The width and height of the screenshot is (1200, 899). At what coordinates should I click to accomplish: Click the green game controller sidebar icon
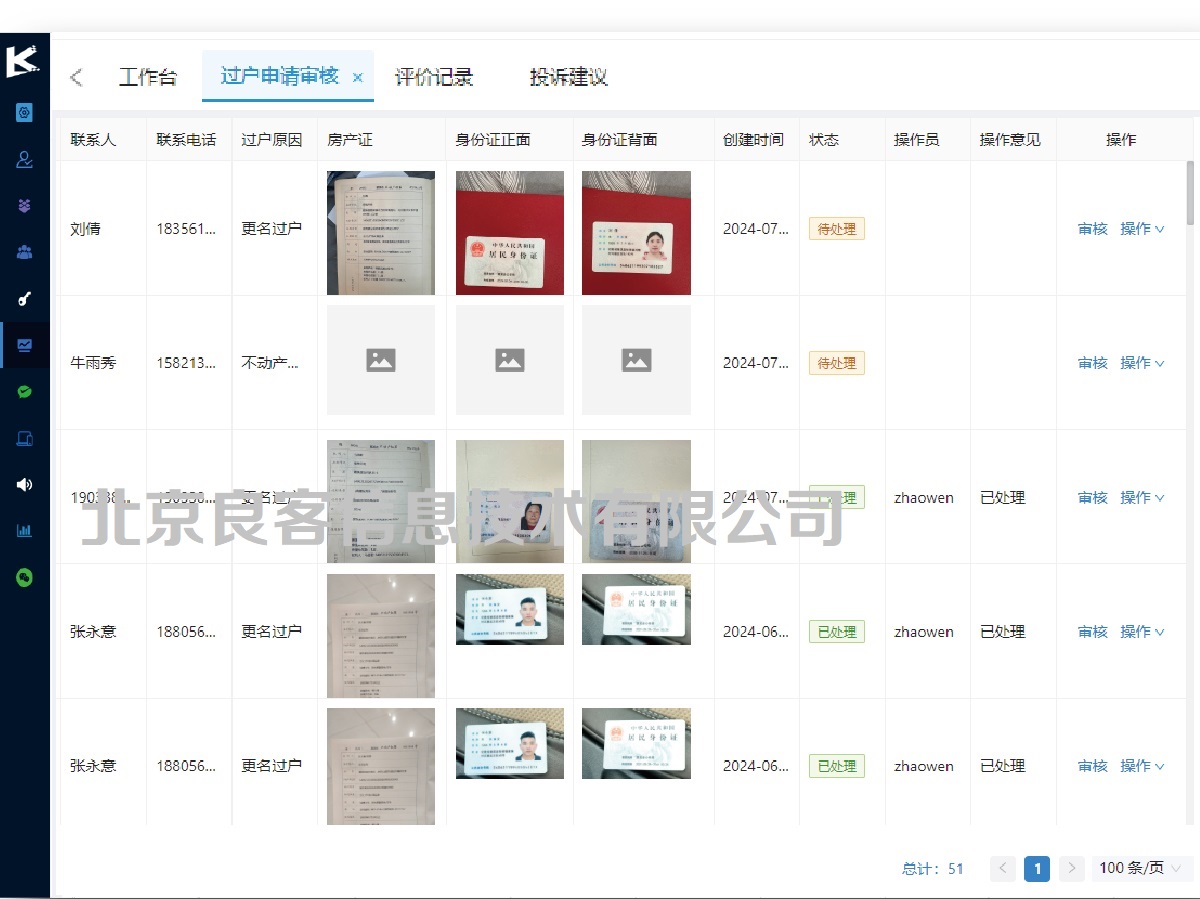click(x=22, y=577)
